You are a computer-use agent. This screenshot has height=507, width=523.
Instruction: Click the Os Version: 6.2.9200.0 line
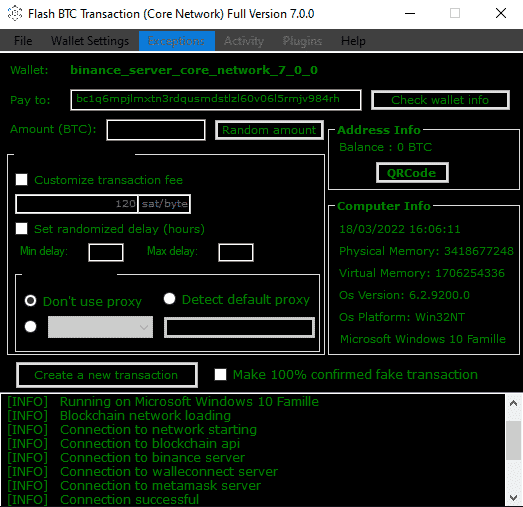[x=404, y=295]
